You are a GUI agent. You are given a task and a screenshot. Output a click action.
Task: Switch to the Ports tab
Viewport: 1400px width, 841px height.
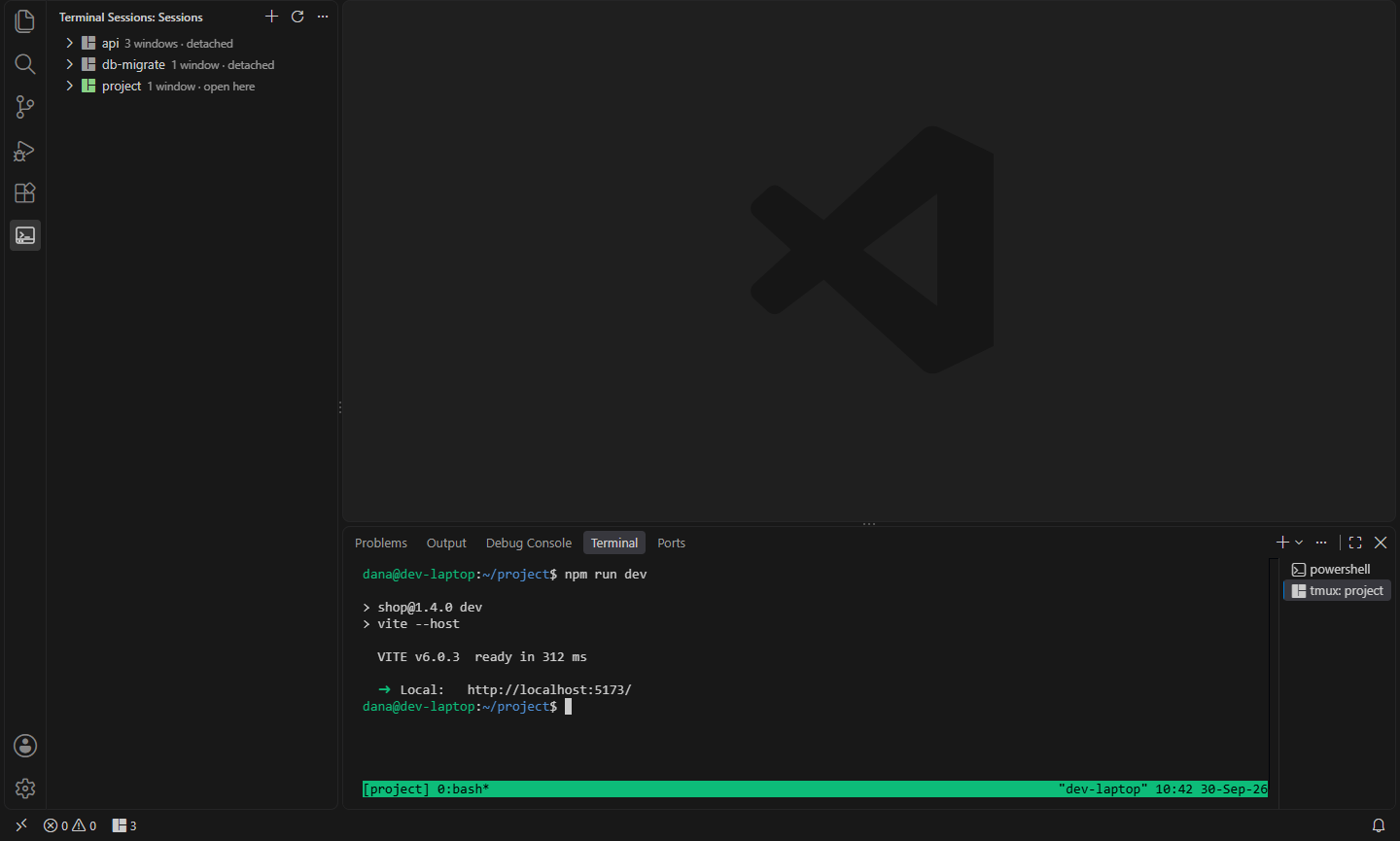coord(671,543)
